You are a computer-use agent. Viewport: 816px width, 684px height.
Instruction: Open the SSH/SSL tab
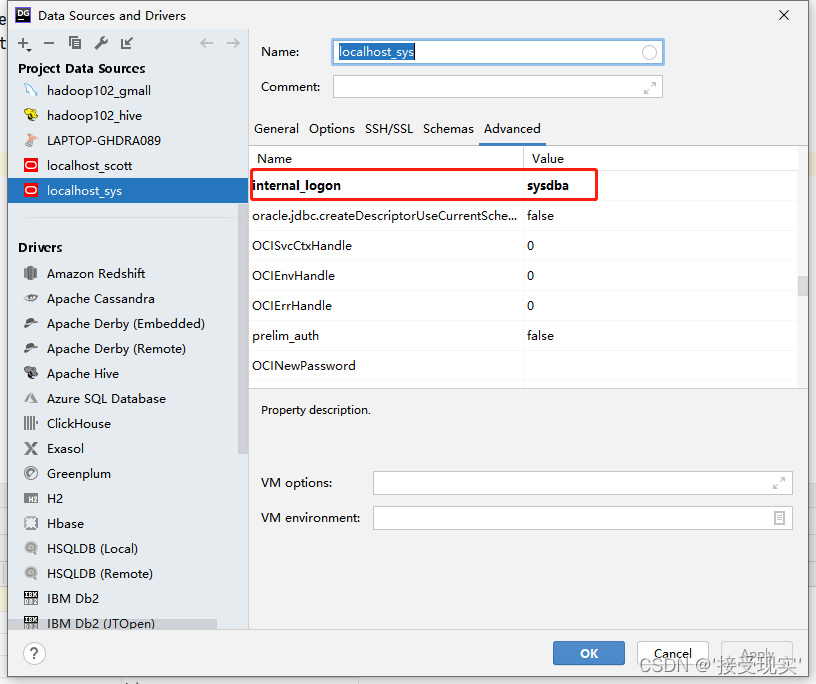click(x=389, y=129)
